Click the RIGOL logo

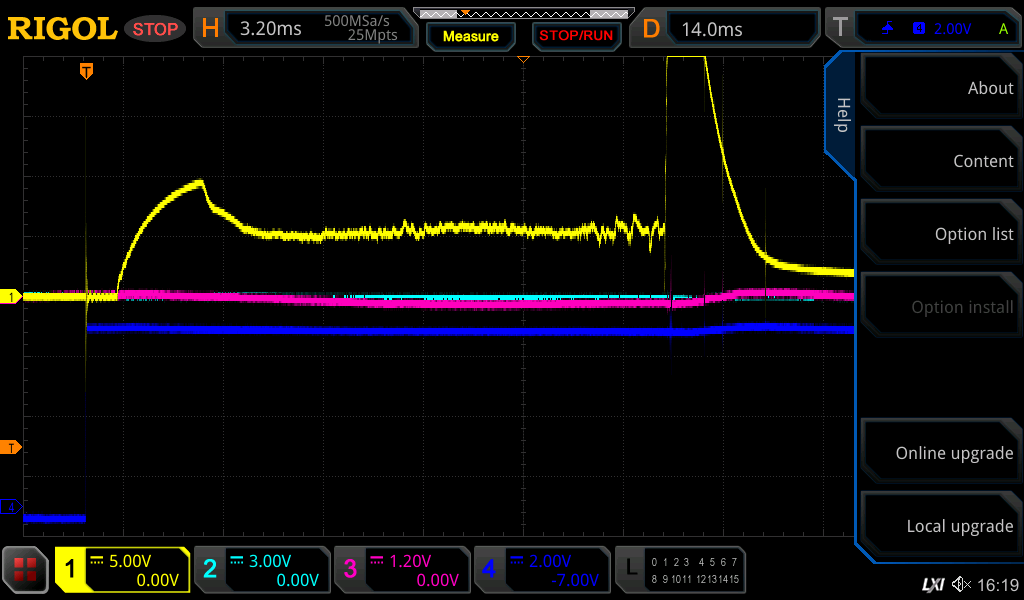(62, 29)
